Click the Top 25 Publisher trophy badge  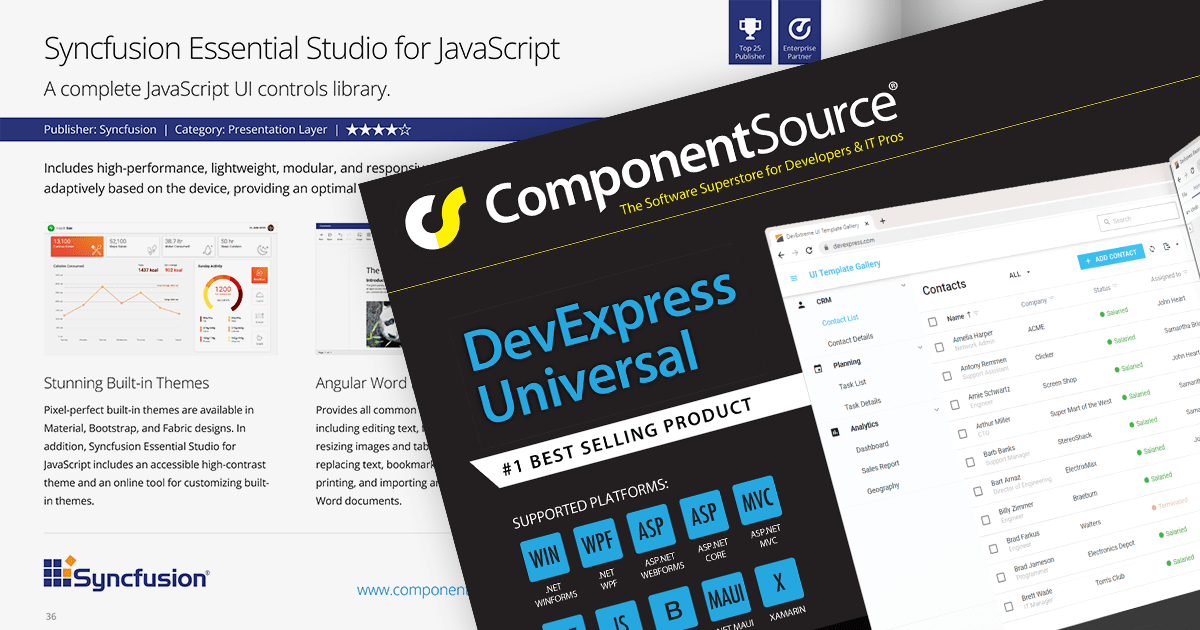coord(750,32)
